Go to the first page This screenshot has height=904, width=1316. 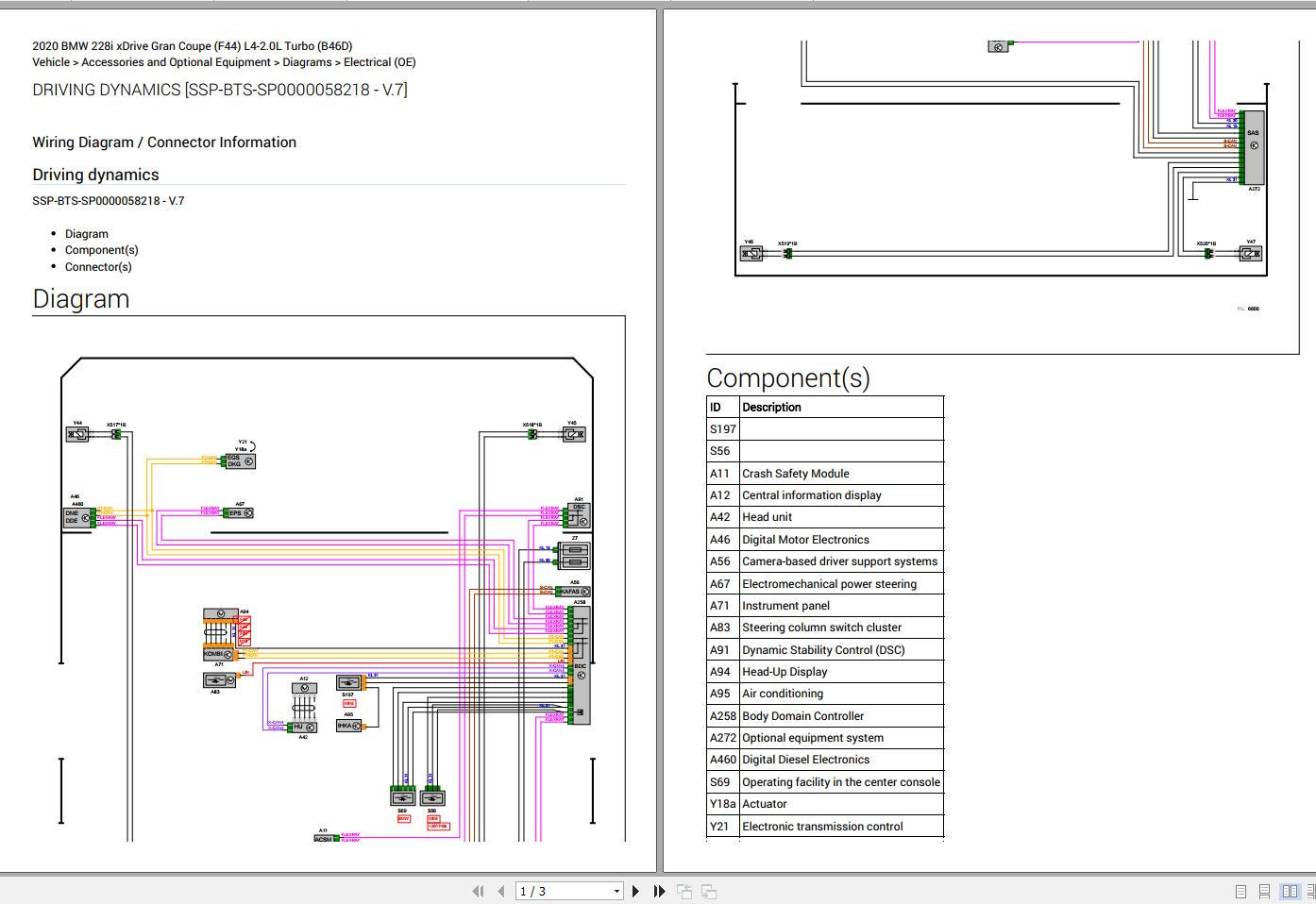point(478,891)
